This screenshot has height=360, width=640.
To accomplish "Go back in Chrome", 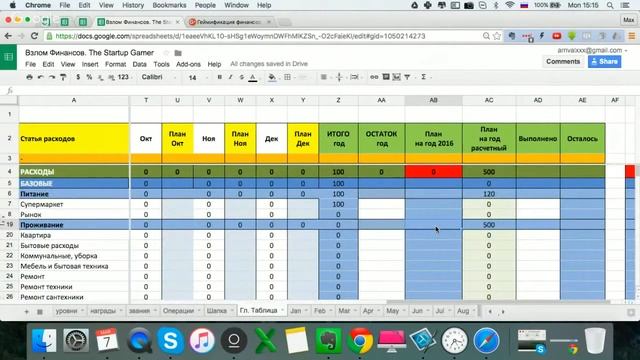I will tap(8, 36).
